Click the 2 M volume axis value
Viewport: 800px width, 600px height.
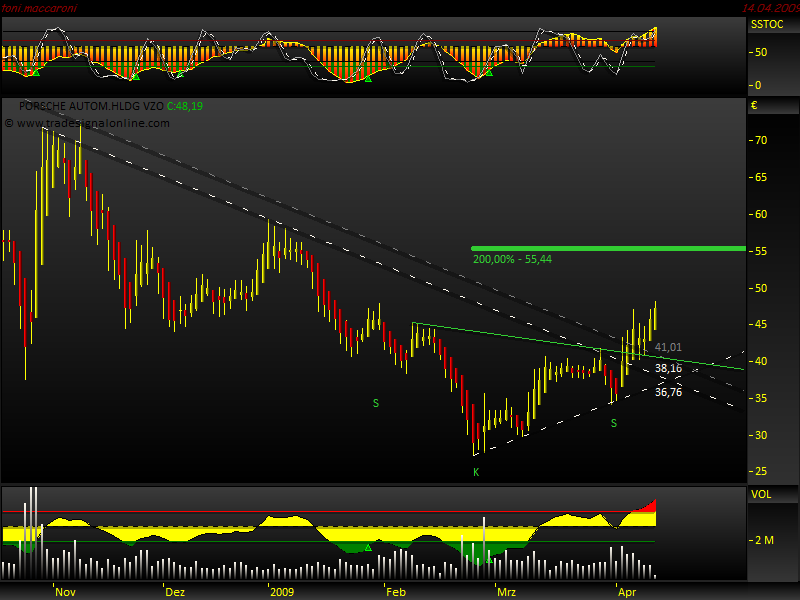764,540
